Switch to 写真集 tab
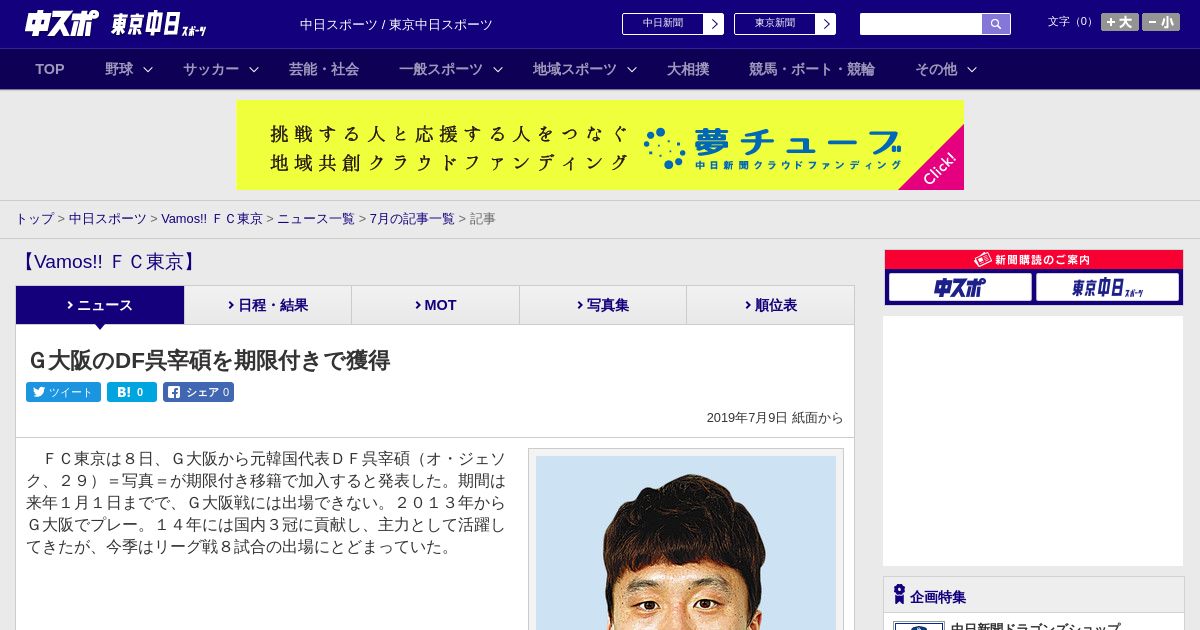Viewport: 1200px width, 630px height. (603, 305)
